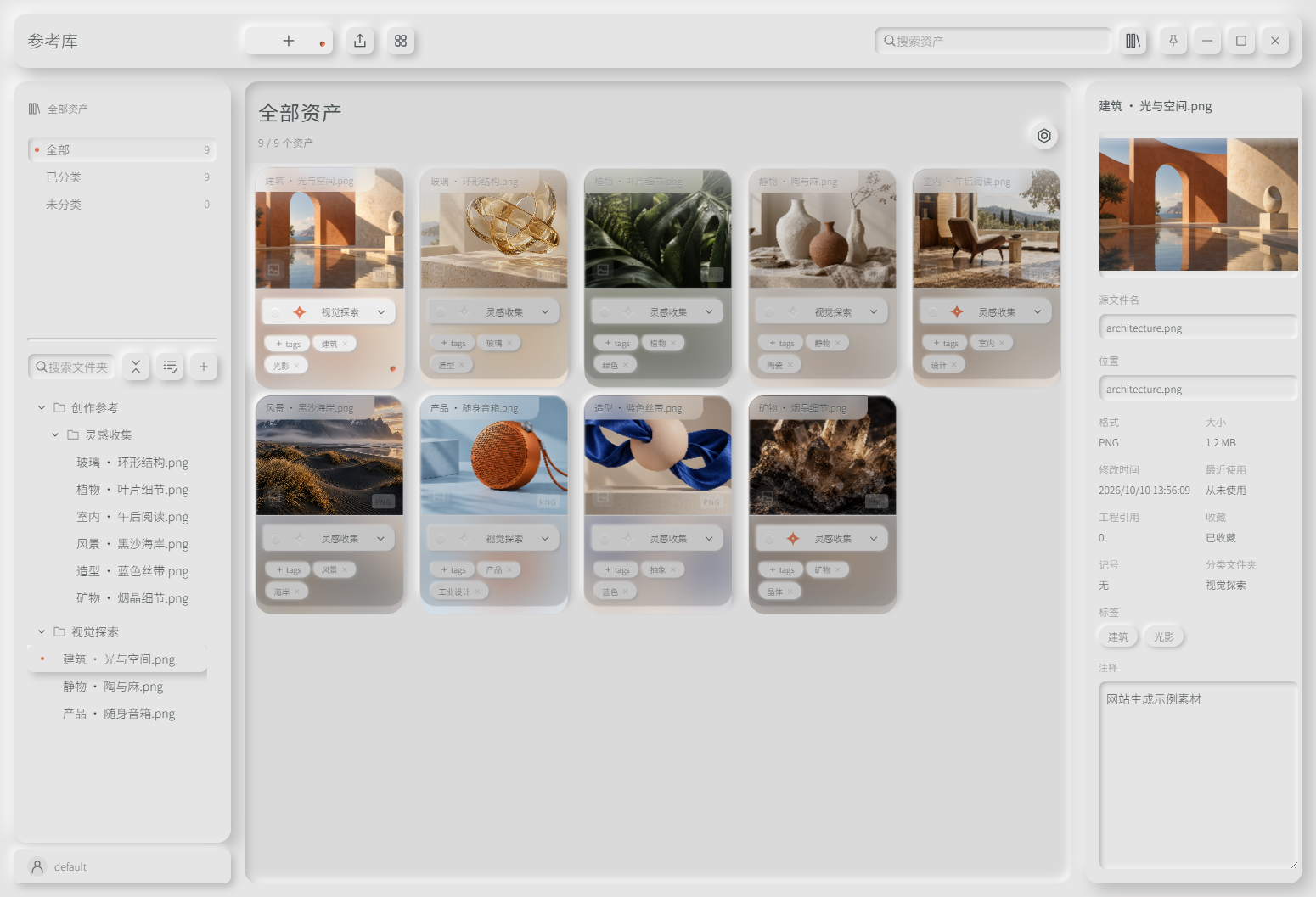Click the export/share icon in the top toolbar
Viewport: 1316px width, 897px height.
360,41
